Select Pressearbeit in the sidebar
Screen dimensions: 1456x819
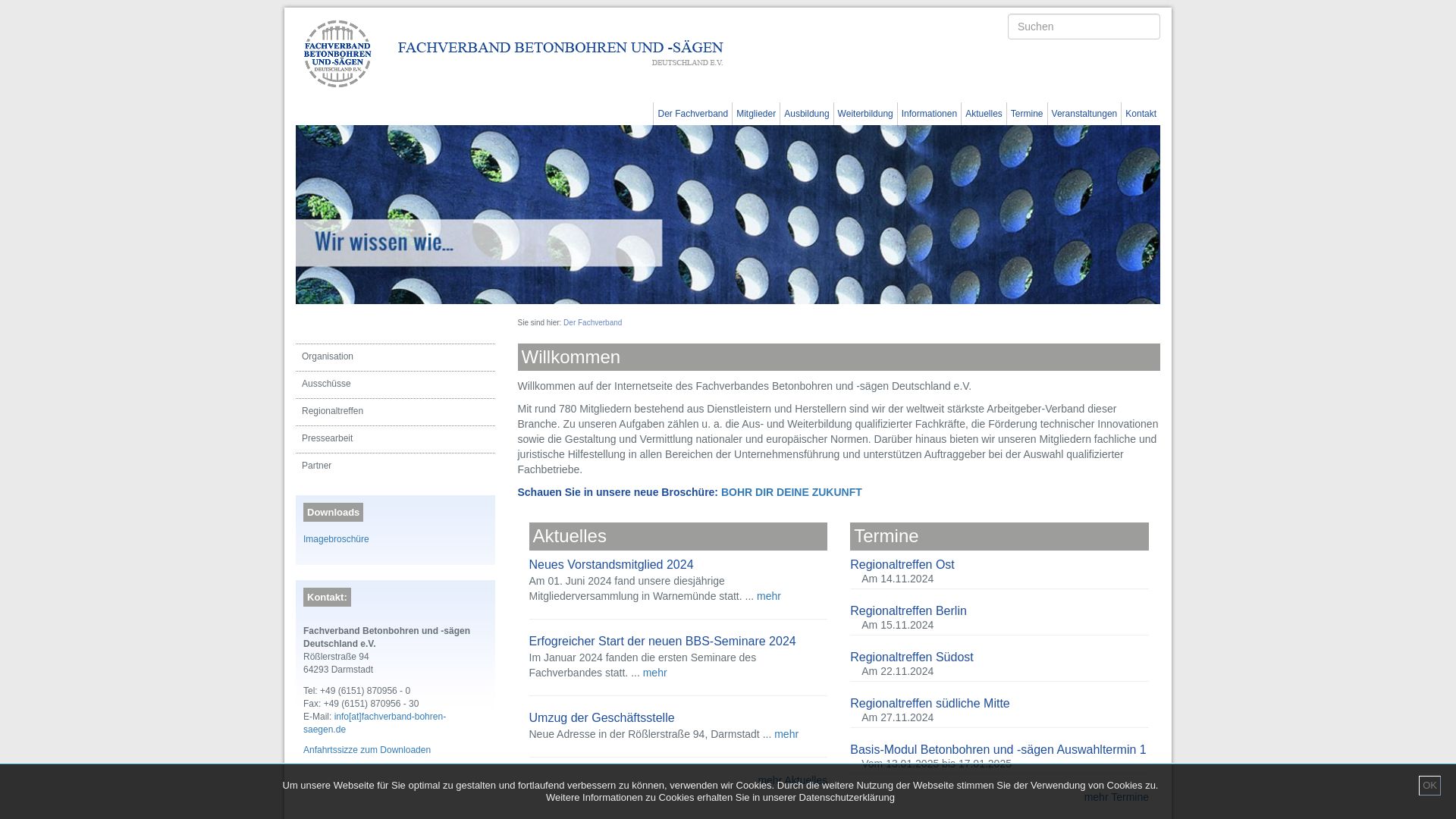coord(395,439)
